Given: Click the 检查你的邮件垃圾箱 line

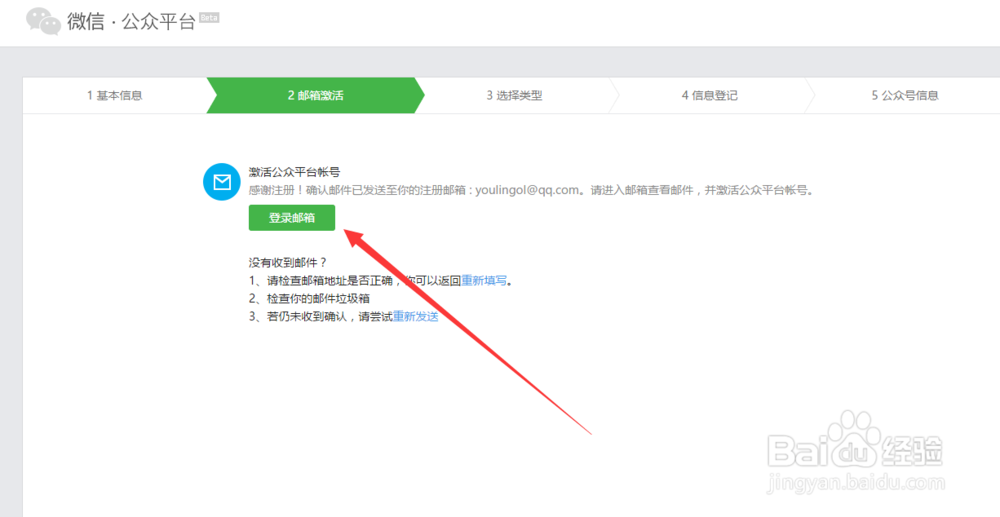Looking at the screenshot, I should [x=309, y=298].
